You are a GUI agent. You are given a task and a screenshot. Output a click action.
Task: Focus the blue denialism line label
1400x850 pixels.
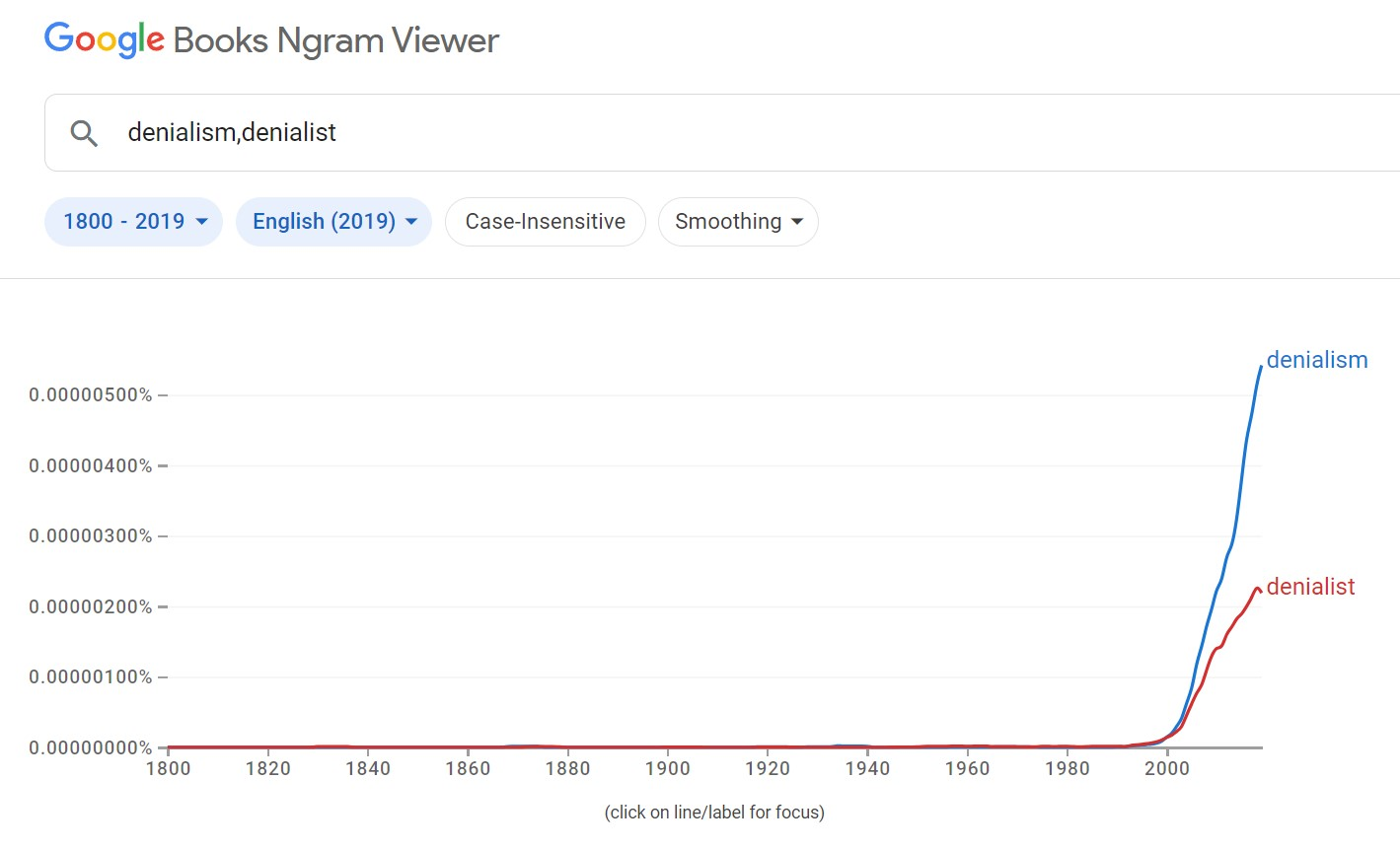tap(1316, 360)
